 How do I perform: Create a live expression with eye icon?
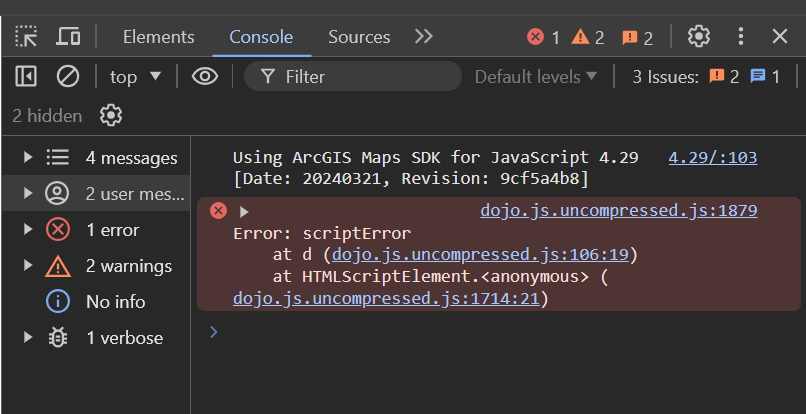(205, 76)
